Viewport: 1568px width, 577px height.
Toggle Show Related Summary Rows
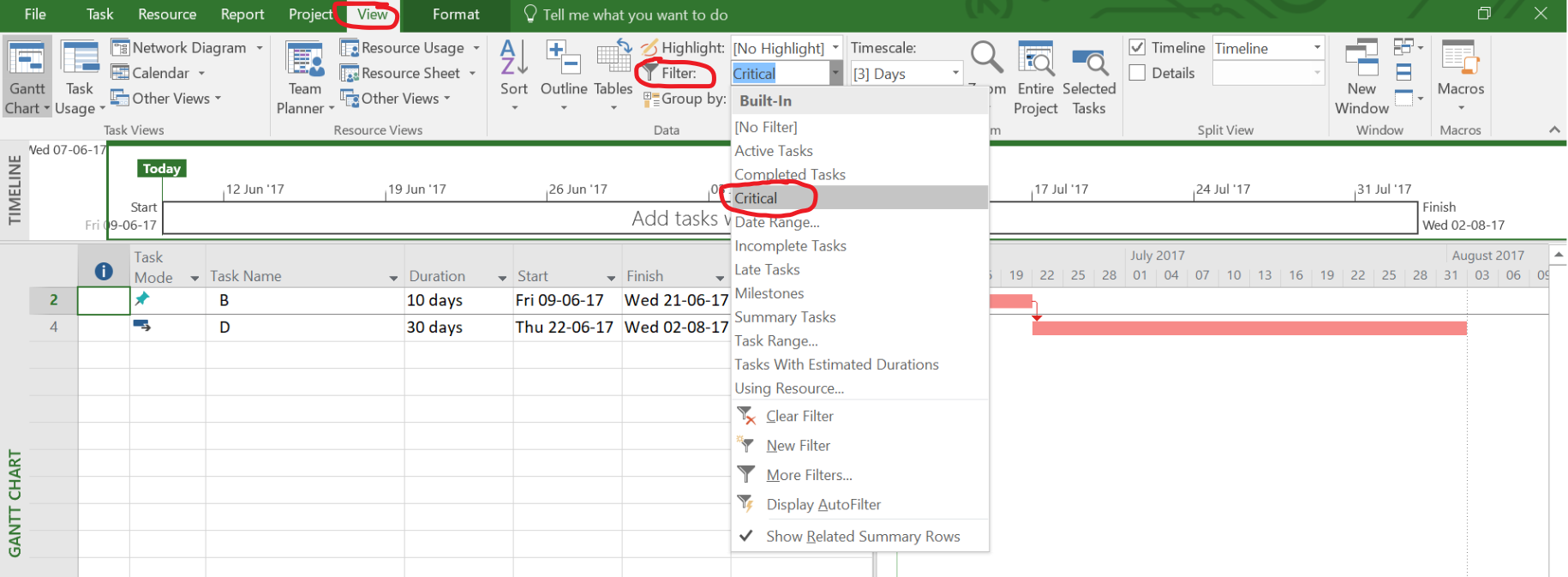862,537
